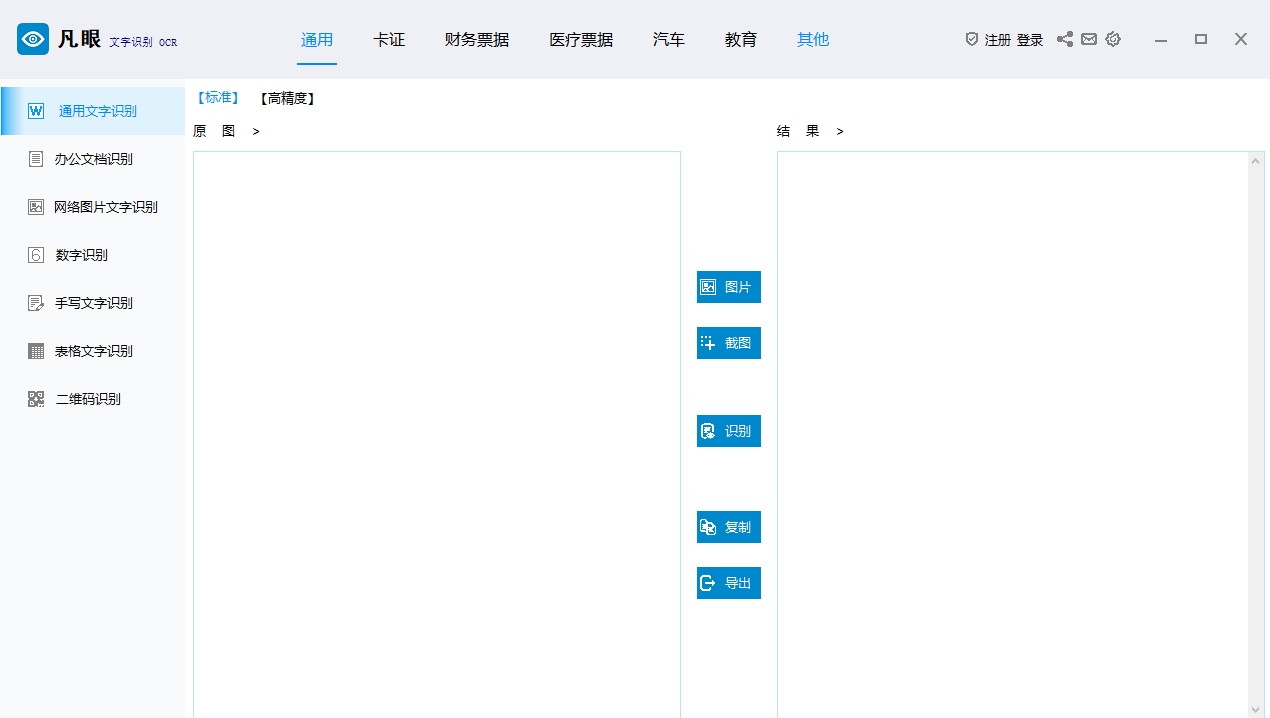Open the settings gear icon

tap(1113, 39)
